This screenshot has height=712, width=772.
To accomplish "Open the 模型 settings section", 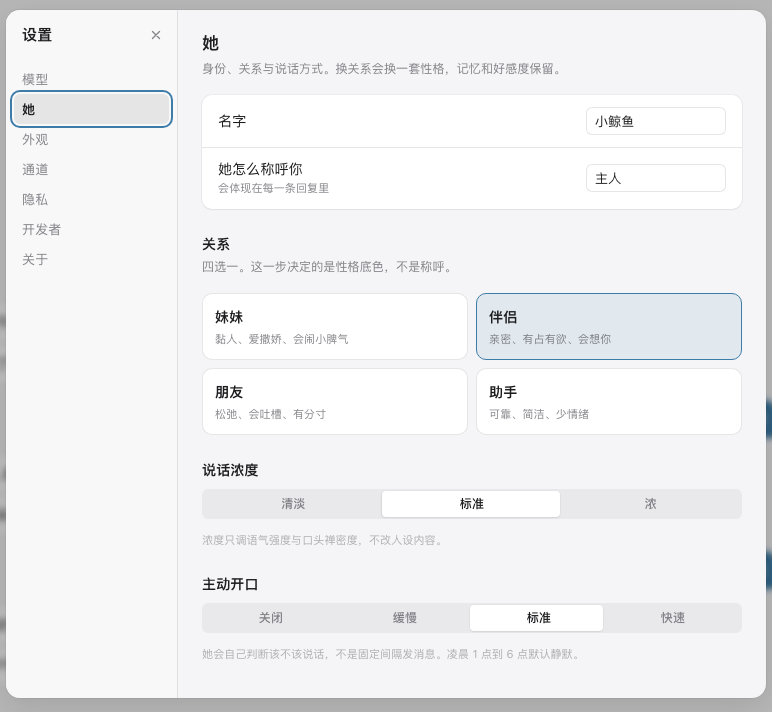I will 91,79.
